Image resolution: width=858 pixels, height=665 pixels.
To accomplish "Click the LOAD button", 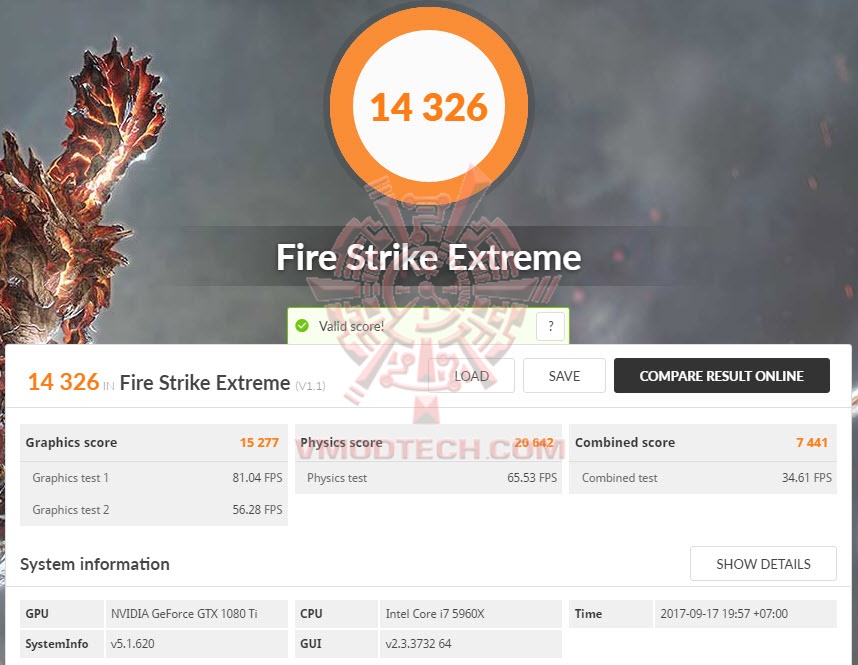I will pos(471,375).
